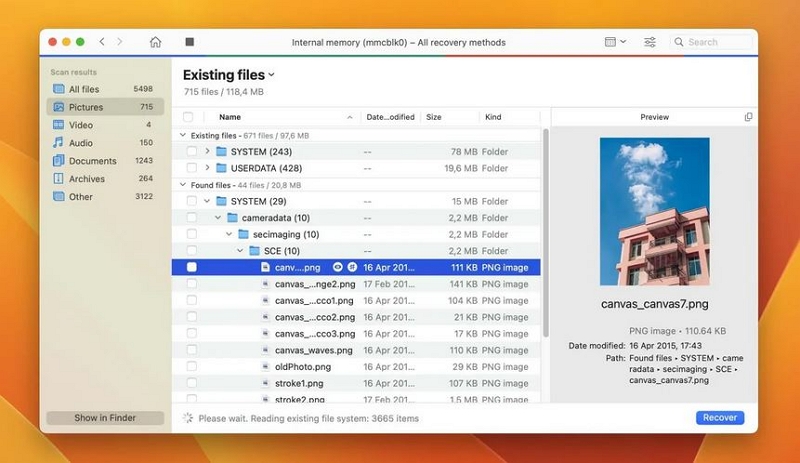The width and height of the screenshot is (800, 463).
Task: Click the Other icon in sidebar
Action: 59,196
